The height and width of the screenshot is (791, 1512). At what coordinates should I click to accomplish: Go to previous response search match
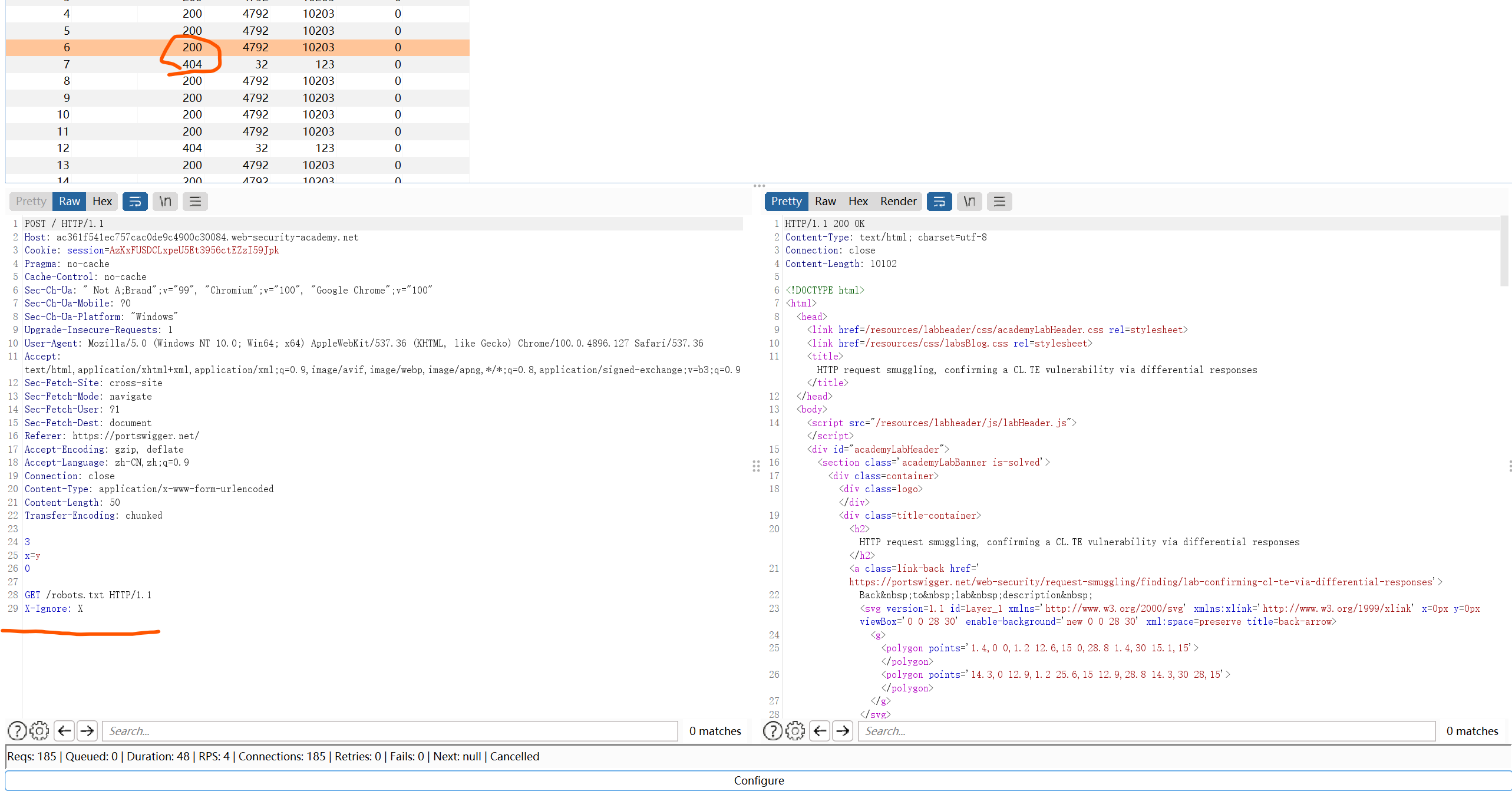coord(820,731)
